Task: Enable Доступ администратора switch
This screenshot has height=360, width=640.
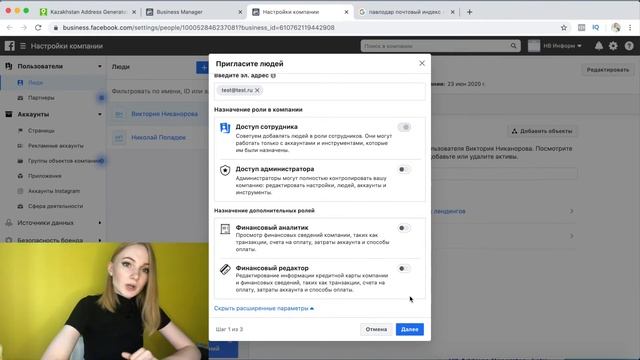Action: pyautogui.click(x=404, y=169)
